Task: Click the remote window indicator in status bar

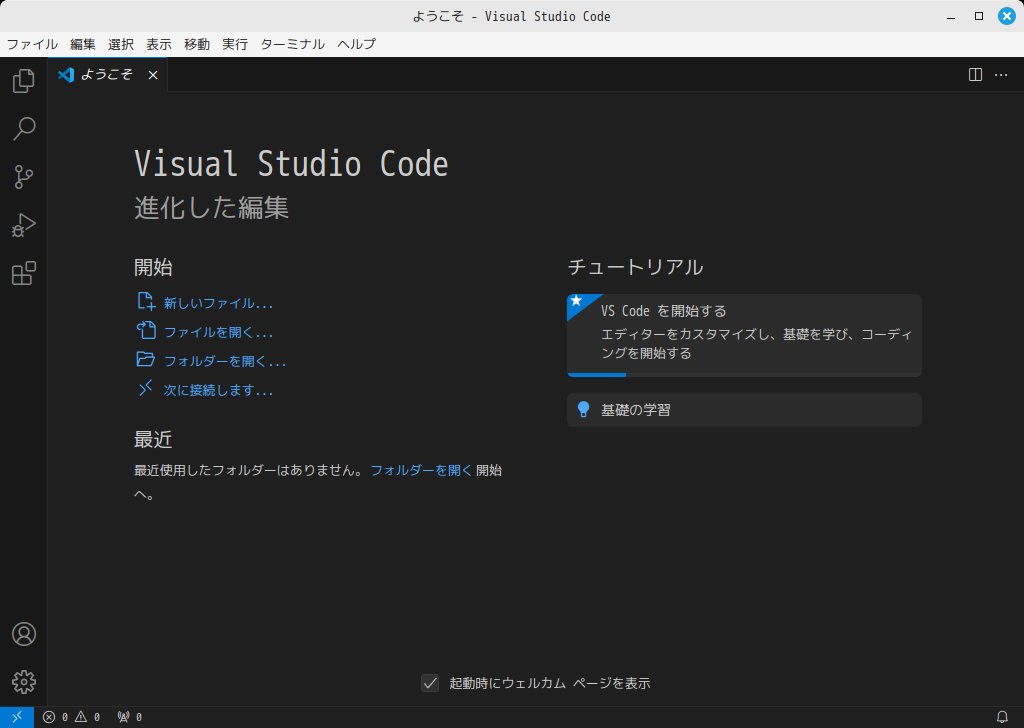Action: click(17, 717)
